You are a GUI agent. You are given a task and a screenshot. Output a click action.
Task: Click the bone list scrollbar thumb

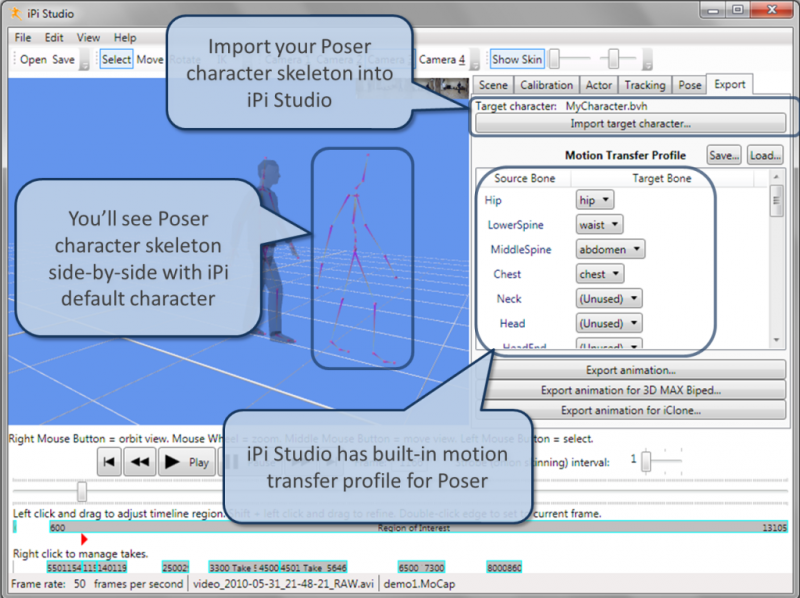tap(776, 201)
